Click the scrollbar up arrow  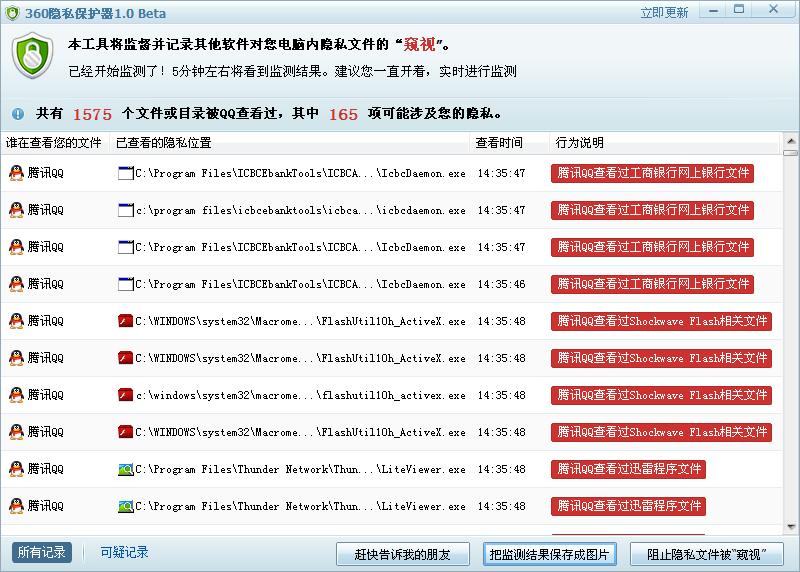click(x=791, y=140)
